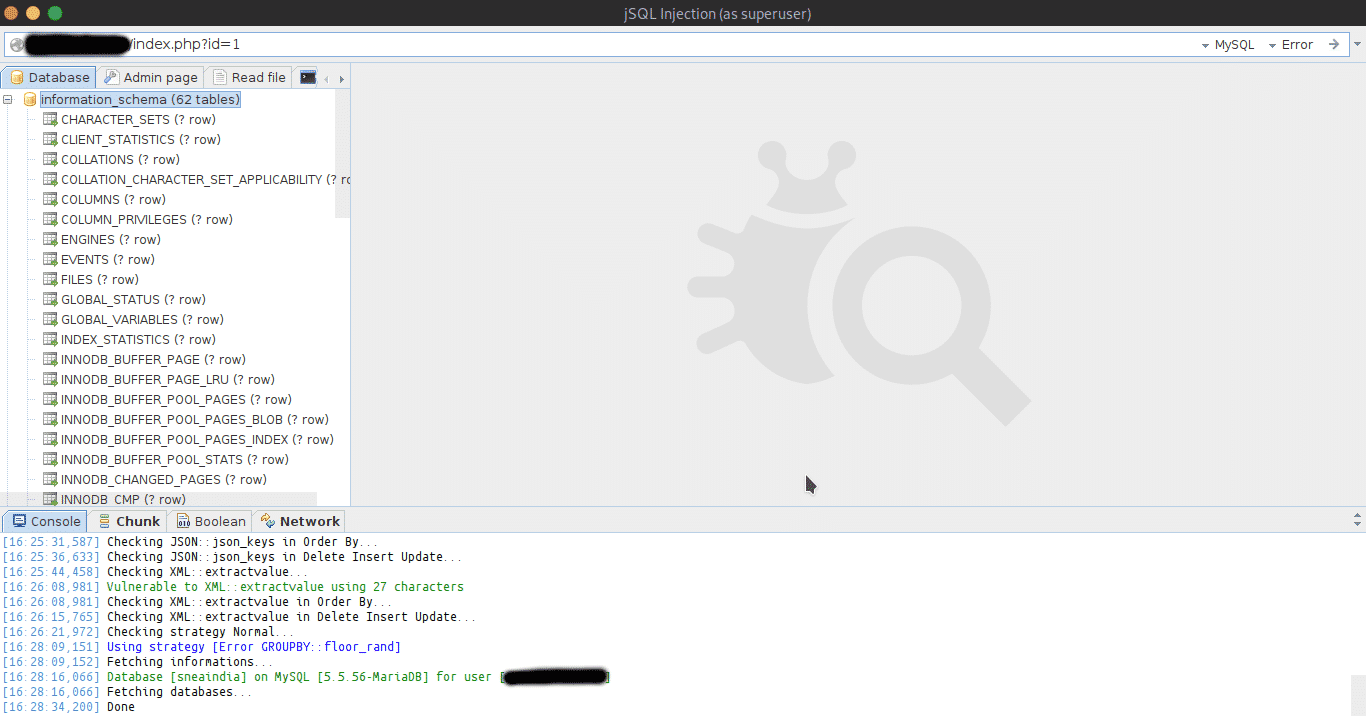
Task: Open the Network tab in the bottom panel
Action: pos(300,521)
